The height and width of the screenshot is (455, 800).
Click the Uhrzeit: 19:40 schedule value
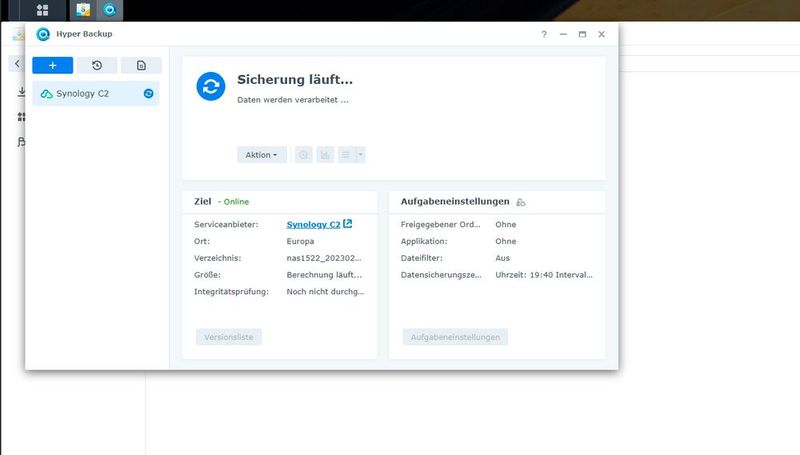click(x=544, y=275)
